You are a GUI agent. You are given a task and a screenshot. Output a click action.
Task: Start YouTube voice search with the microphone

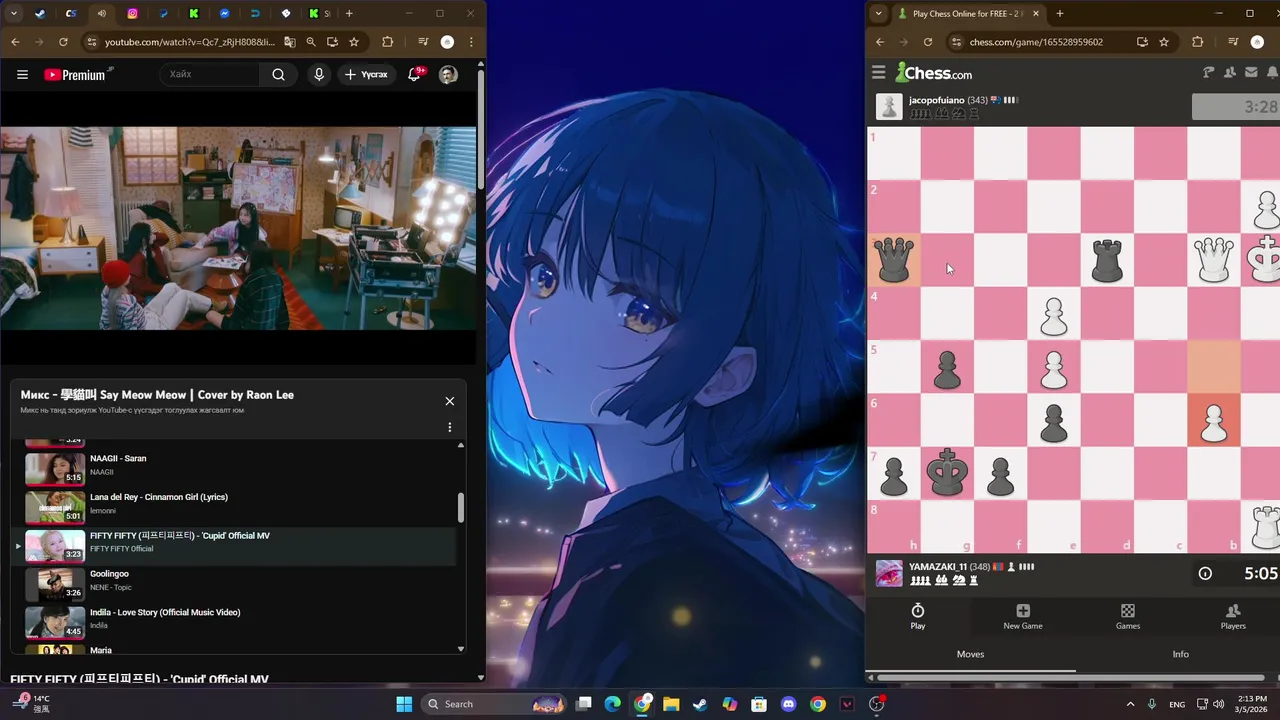click(x=319, y=74)
